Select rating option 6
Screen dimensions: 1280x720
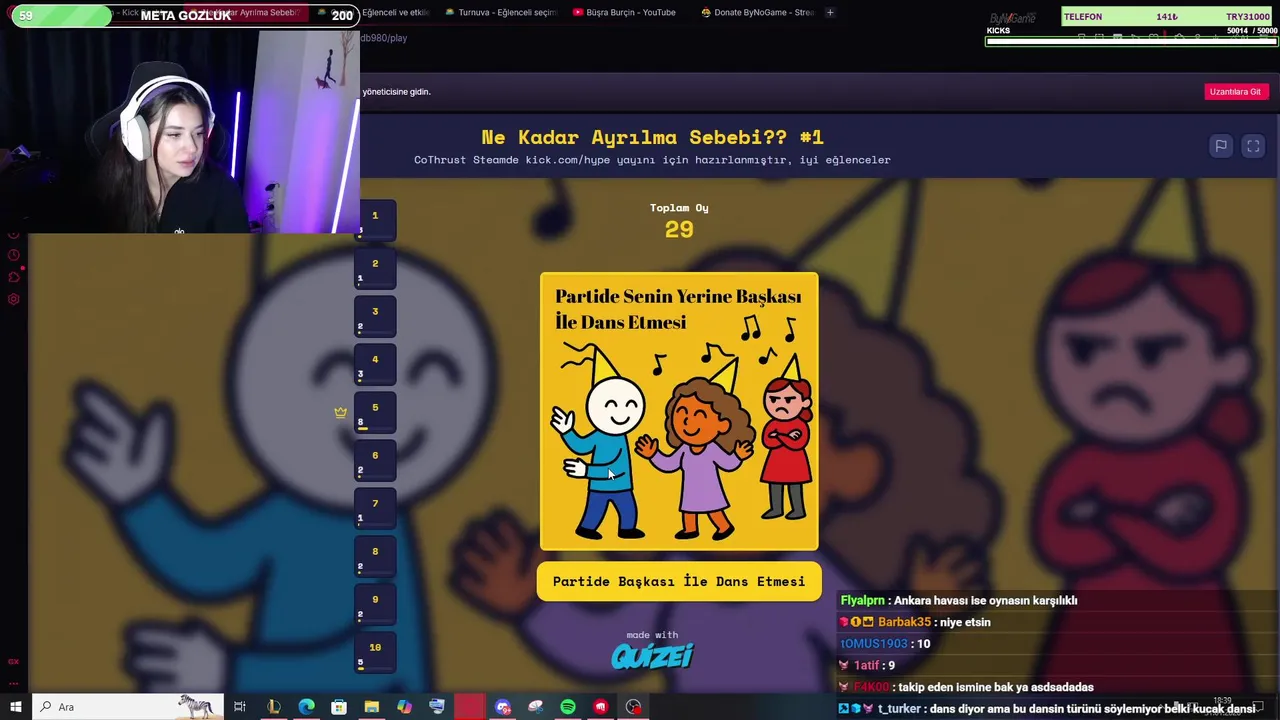pos(375,459)
